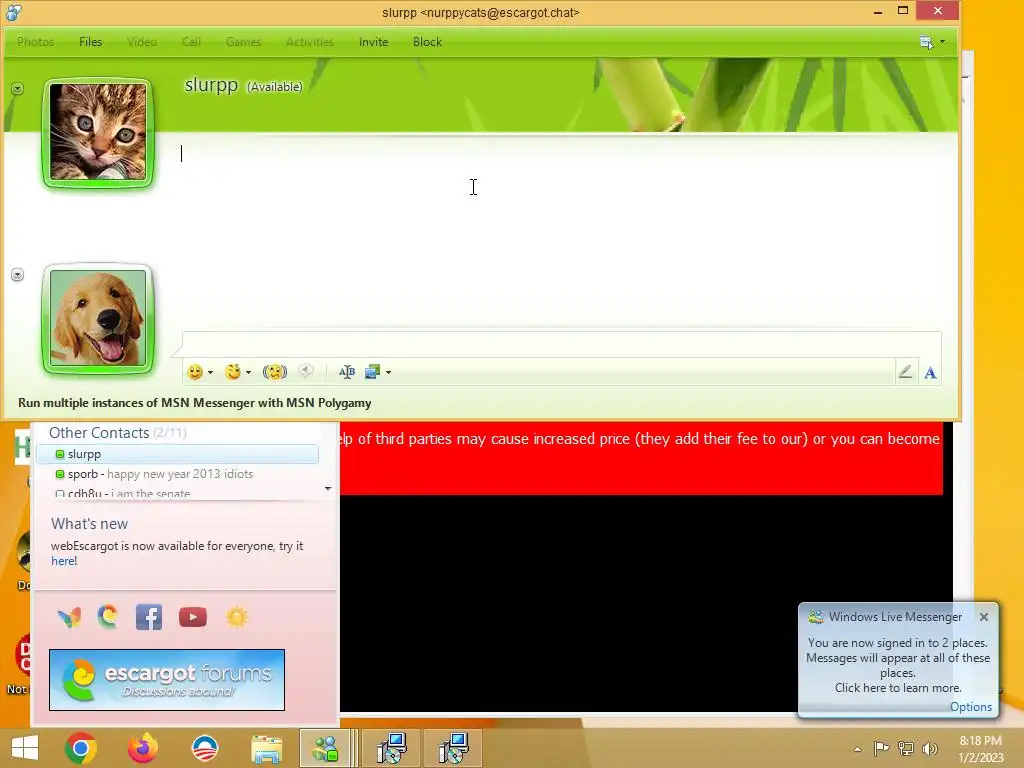Open the Windows Start button

[25, 748]
